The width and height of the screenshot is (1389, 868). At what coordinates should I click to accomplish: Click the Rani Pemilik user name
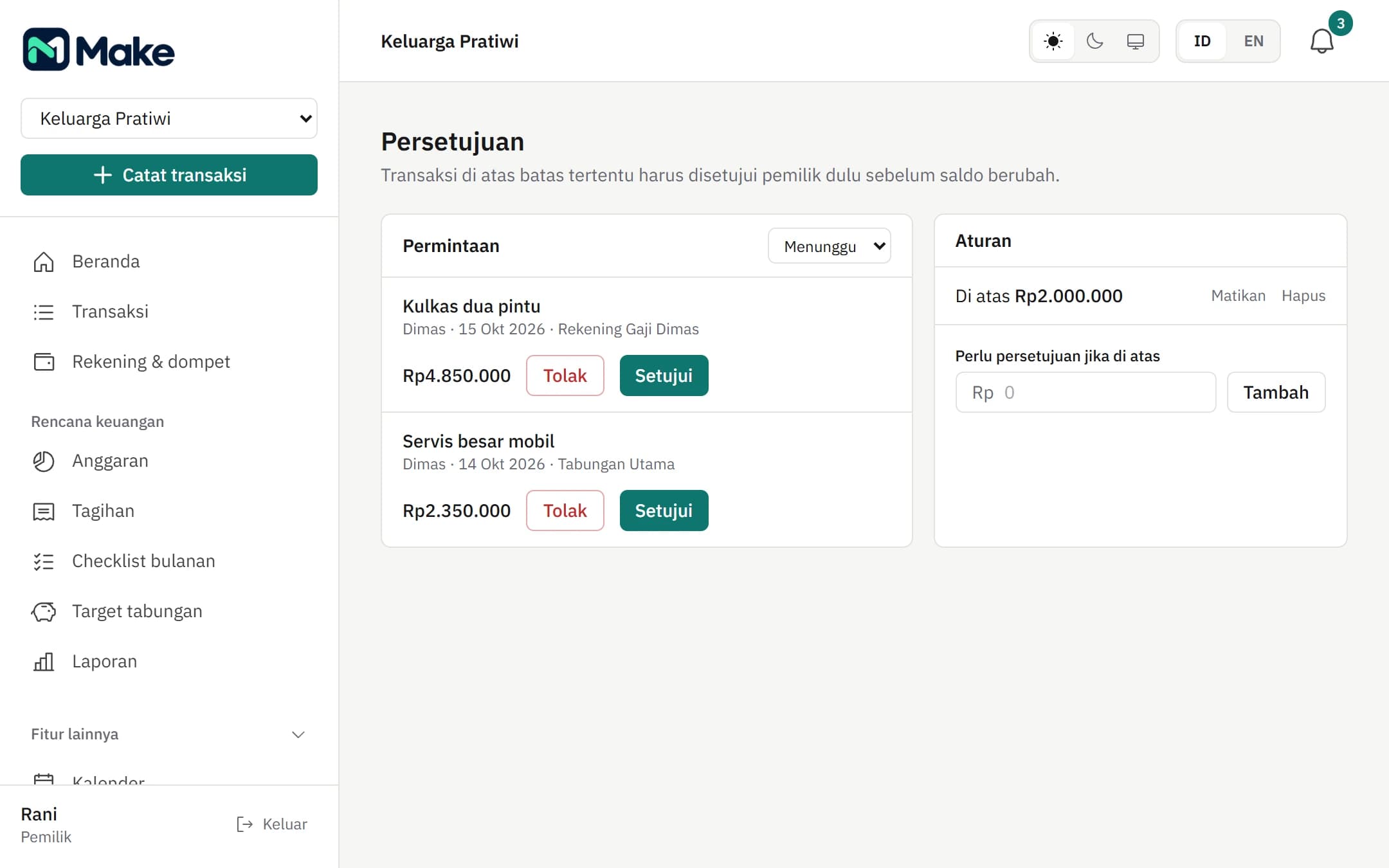tap(39, 814)
